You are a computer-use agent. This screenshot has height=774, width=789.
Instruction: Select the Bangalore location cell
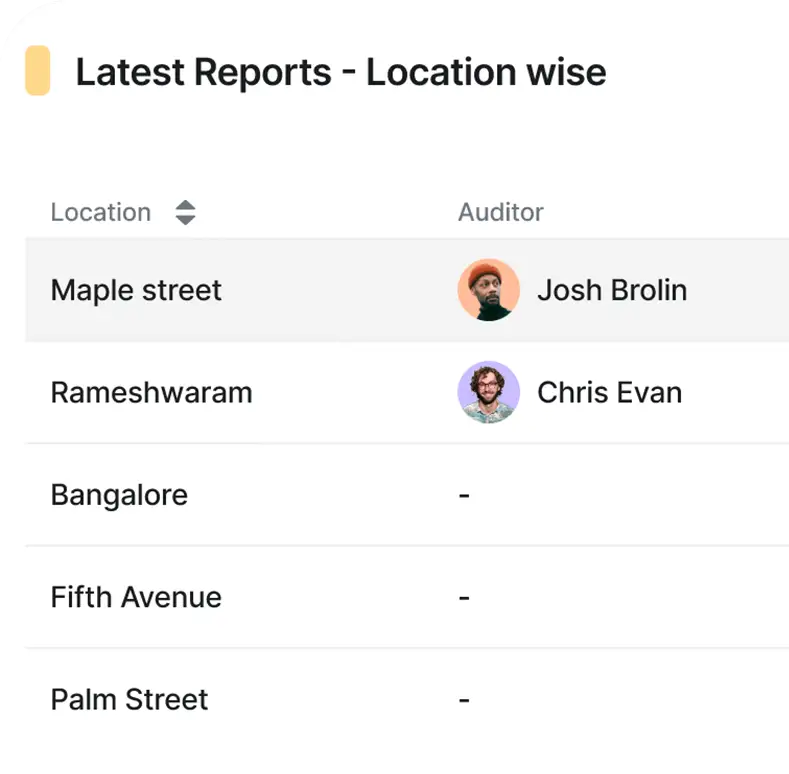click(119, 495)
